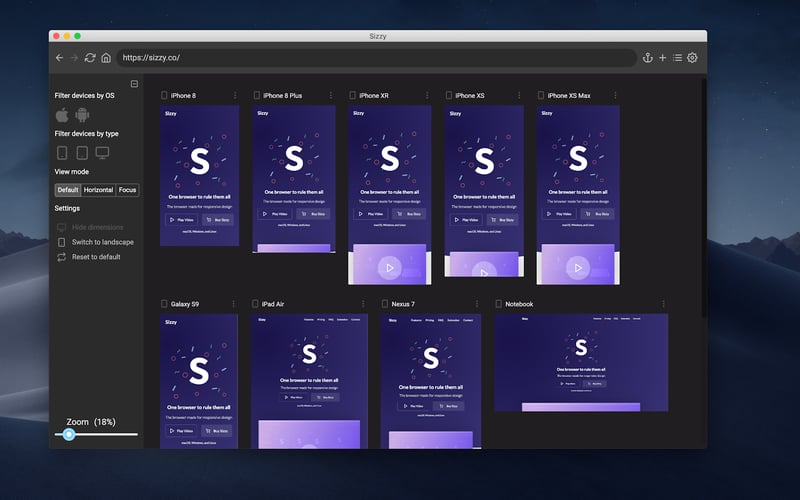Click the Nexus 7 label
Viewport: 800px width, 500px height.
tap(403, 304)
